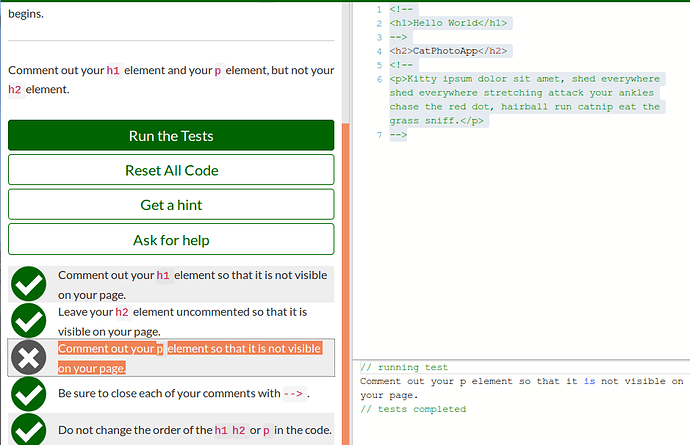Click the <h2>CatPhotoApp</h2> code line
This screenshot has width=690, height=445.
[448, 51]
